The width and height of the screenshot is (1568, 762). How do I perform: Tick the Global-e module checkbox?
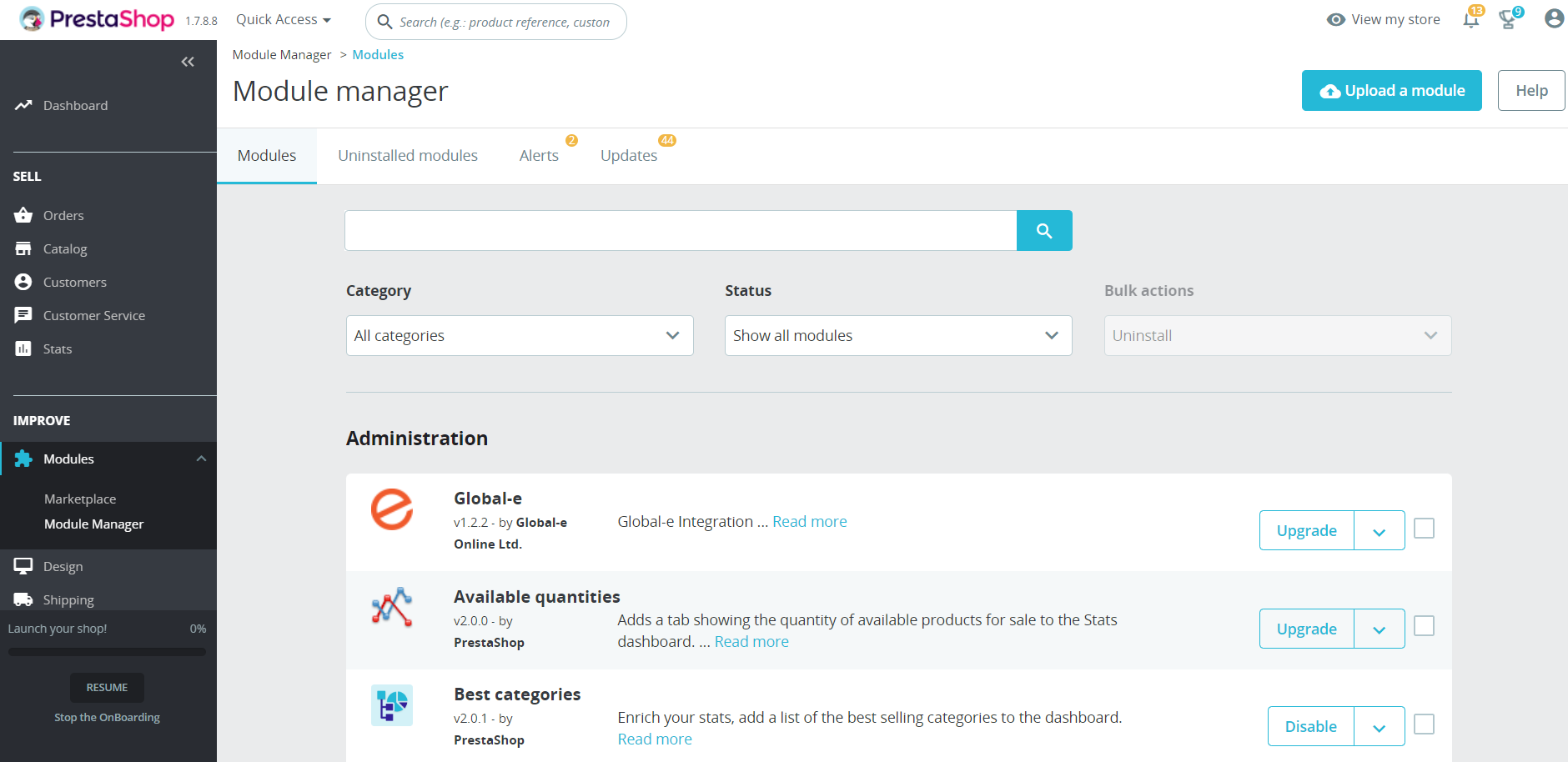(1425, 529)
